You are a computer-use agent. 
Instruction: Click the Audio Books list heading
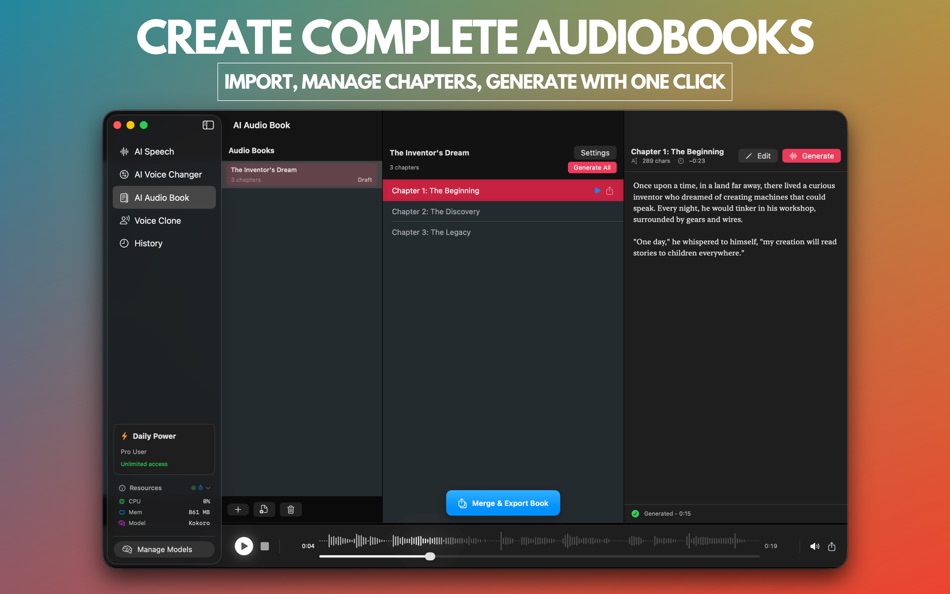(251, 150)
